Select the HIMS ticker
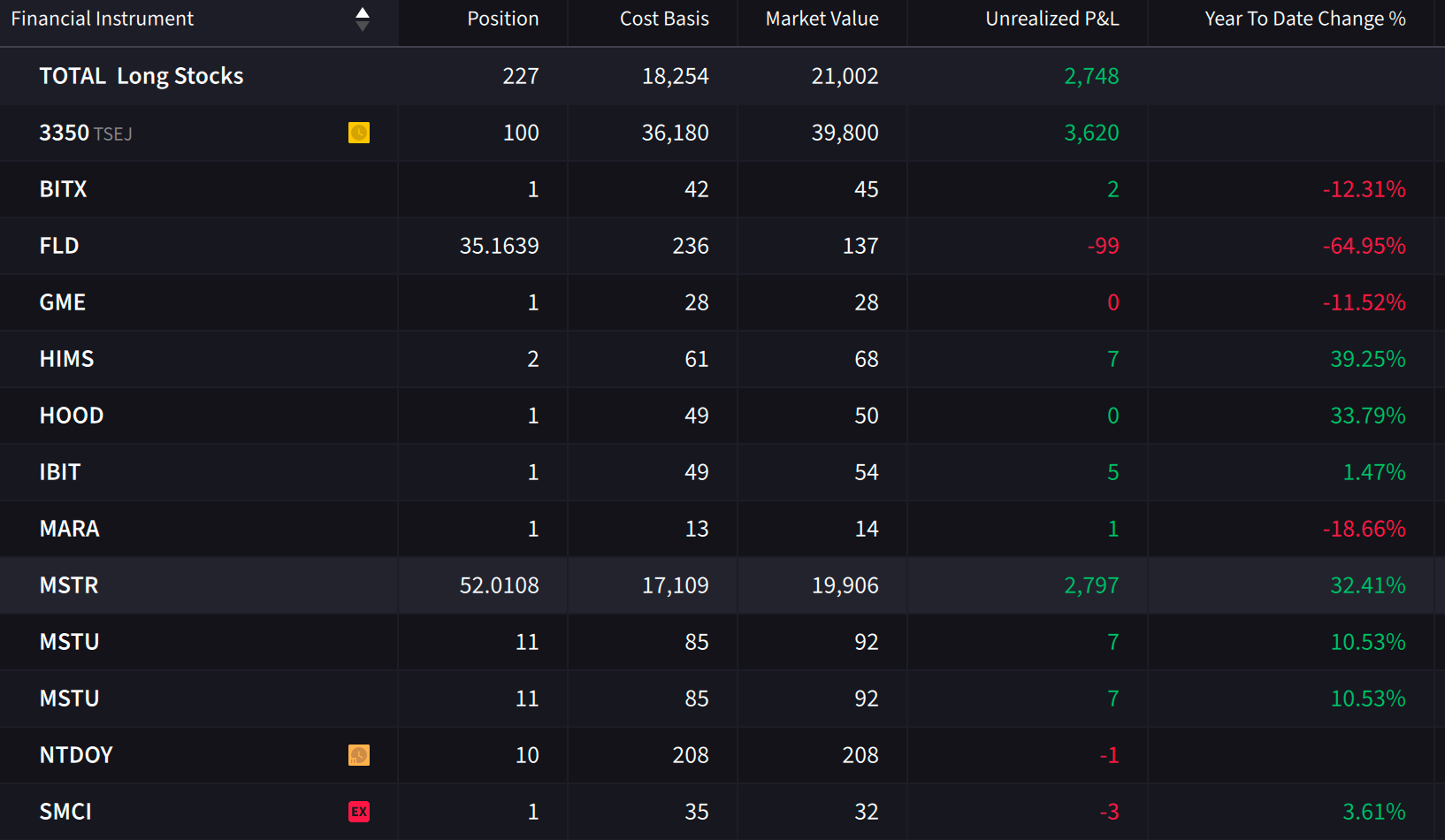1445x840 pixels. pos(66,359)
